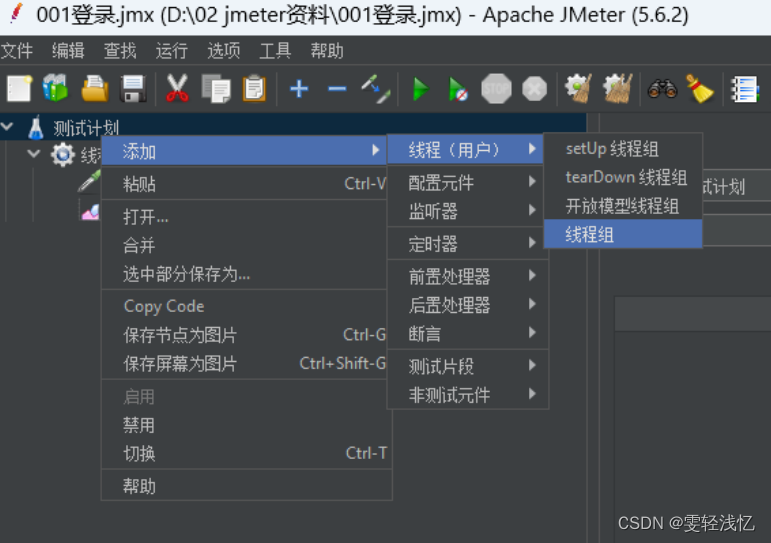Expand all nodes with plus icon
Image resolution: width=771 pixels, height=543 pixels.
(x=299, y=89)
